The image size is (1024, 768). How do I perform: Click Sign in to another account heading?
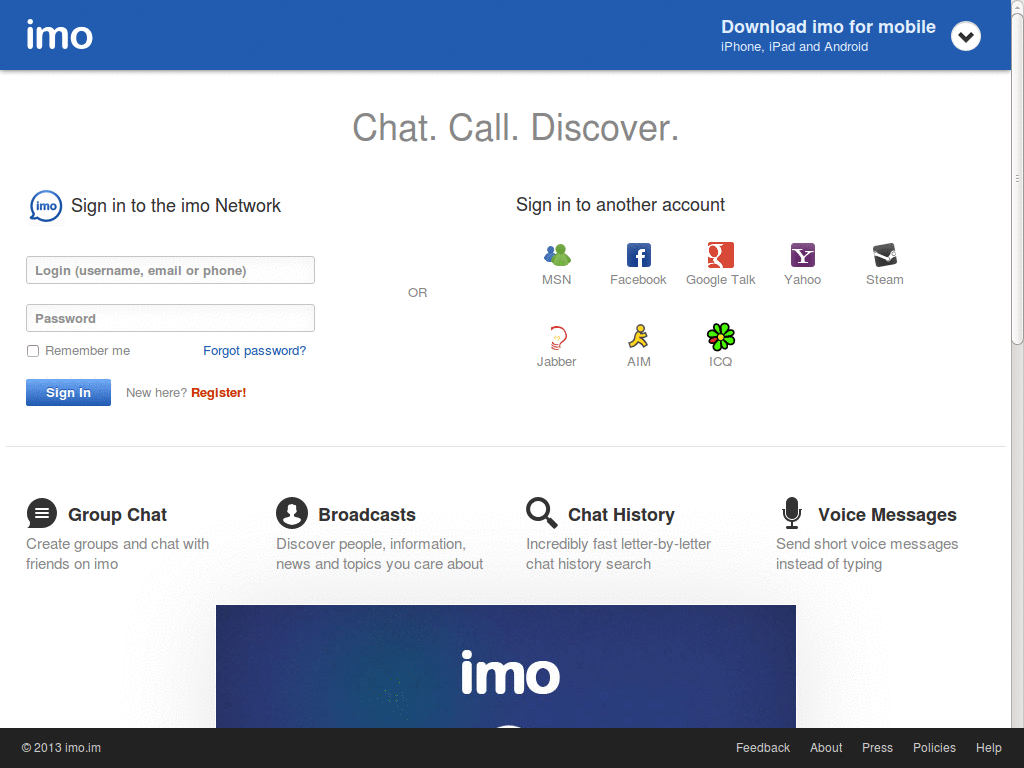click(x=620, y=205)
